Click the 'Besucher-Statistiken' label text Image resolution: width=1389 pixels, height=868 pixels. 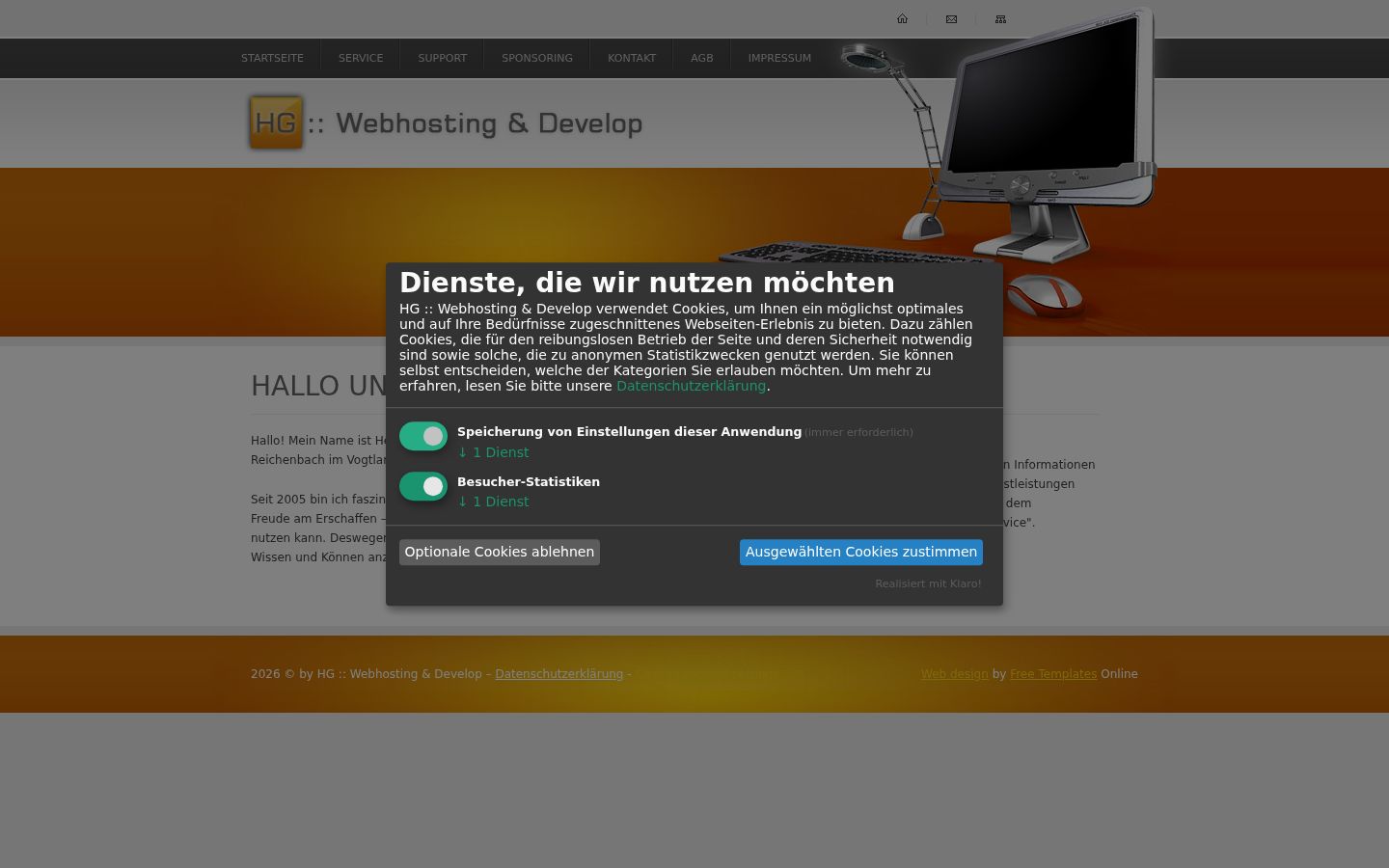point(529,481)
